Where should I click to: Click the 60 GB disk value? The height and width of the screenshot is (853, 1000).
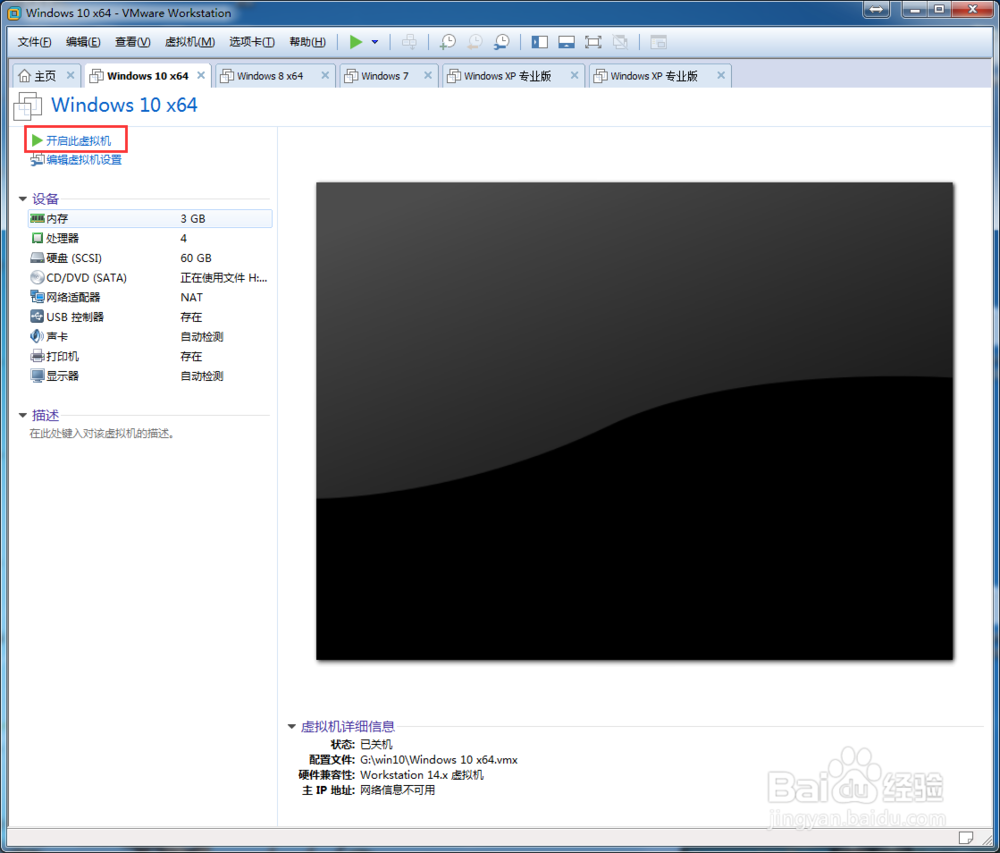click(x=196, y=258)
